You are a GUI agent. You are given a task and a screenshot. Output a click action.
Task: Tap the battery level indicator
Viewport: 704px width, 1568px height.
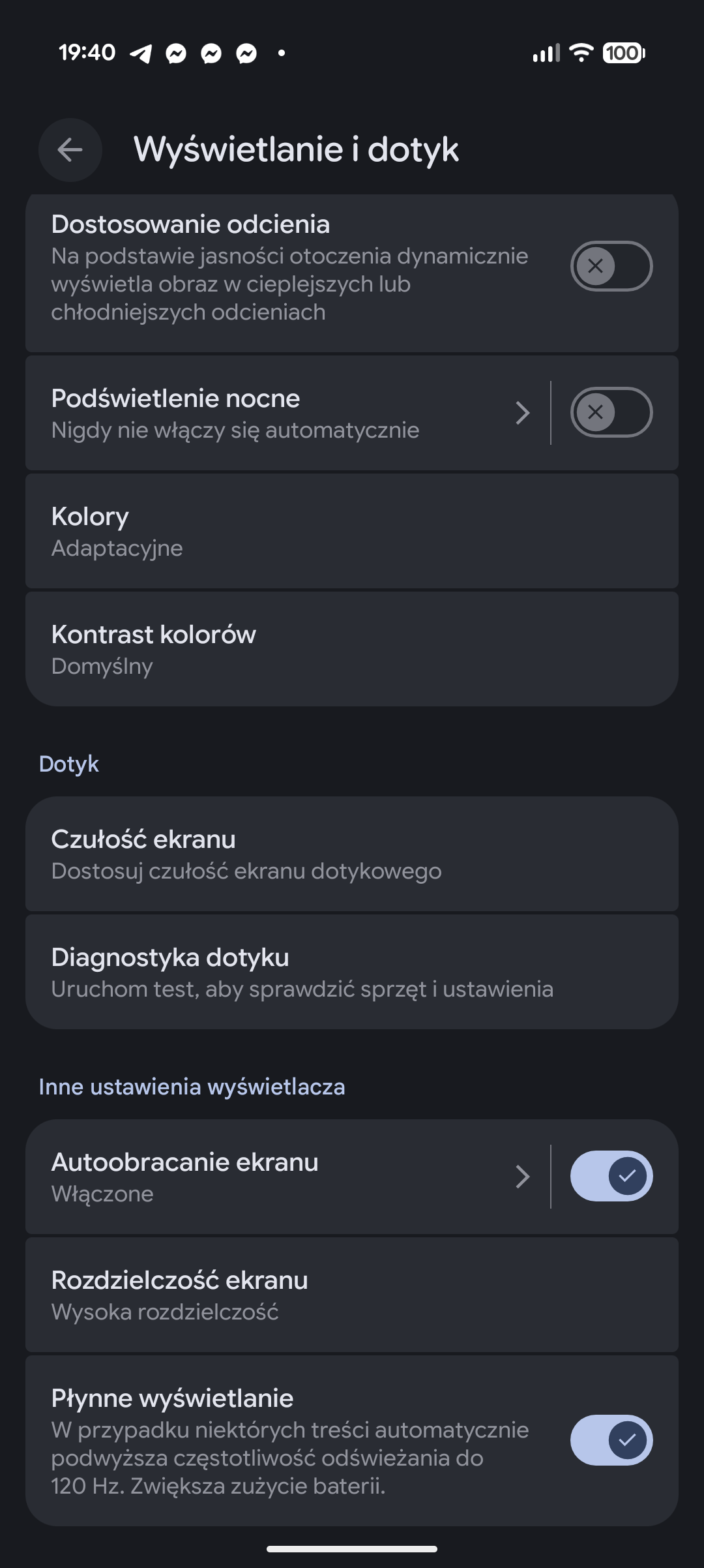[623, 52]
